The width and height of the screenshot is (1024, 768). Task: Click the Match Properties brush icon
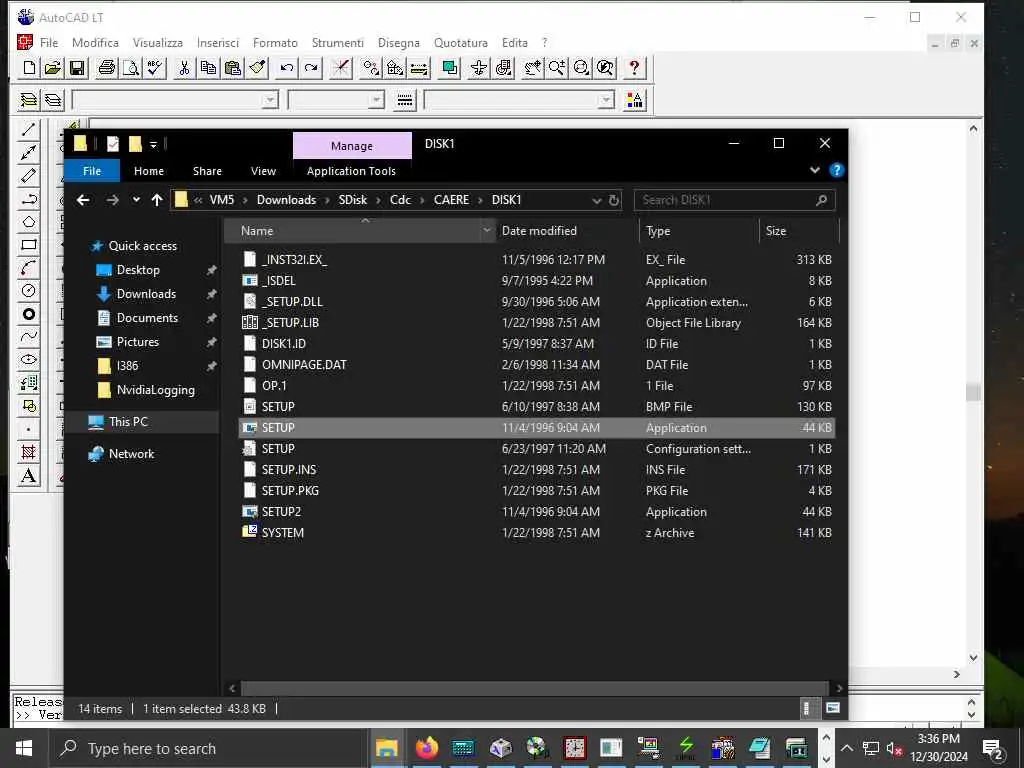tap(257, 68)
